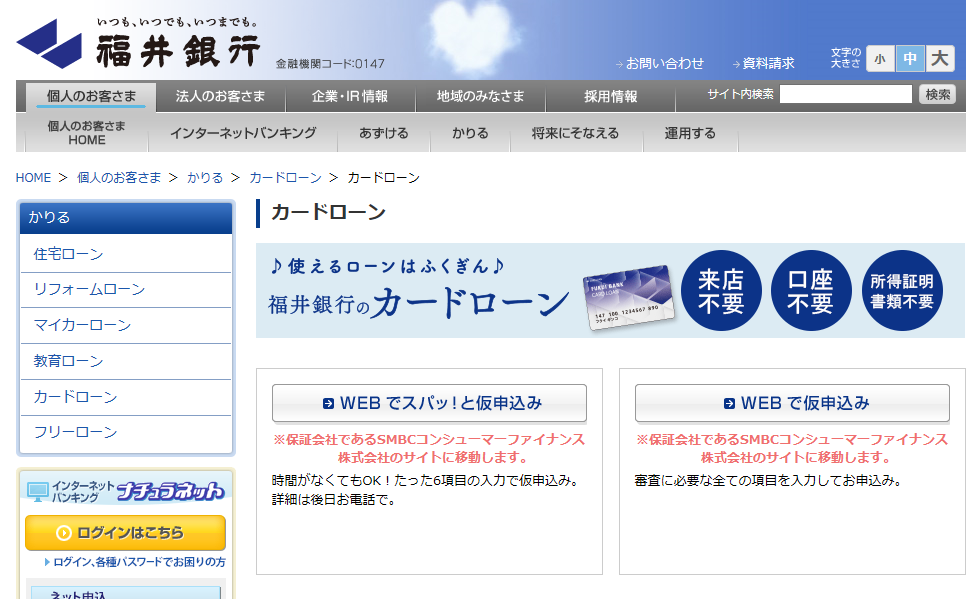Image resolution: width=980 pixels, height=599 pixels.
Task: Click the かりる sidebar header
Action: click(126, 218)
